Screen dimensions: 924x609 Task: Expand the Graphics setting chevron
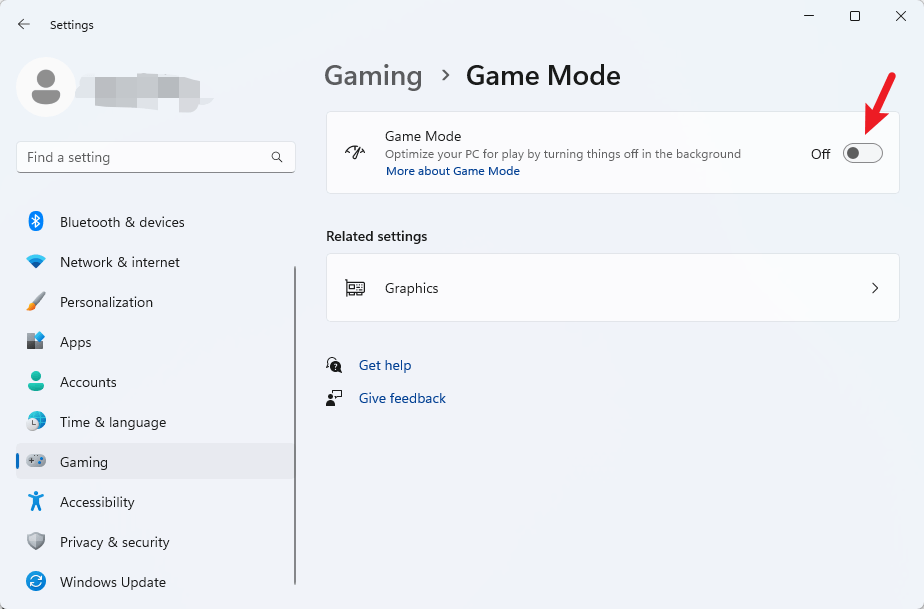(x=875, y=288)
